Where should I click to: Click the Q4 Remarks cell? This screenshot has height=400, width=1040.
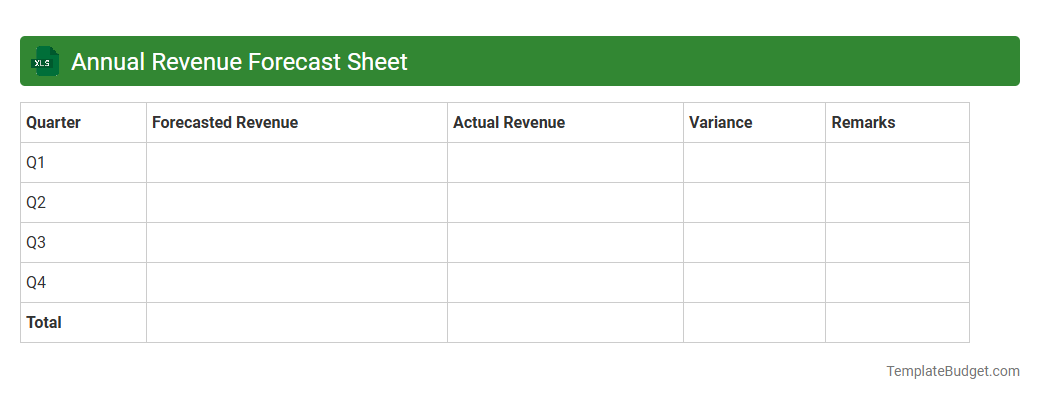click(x=897, y=283)
